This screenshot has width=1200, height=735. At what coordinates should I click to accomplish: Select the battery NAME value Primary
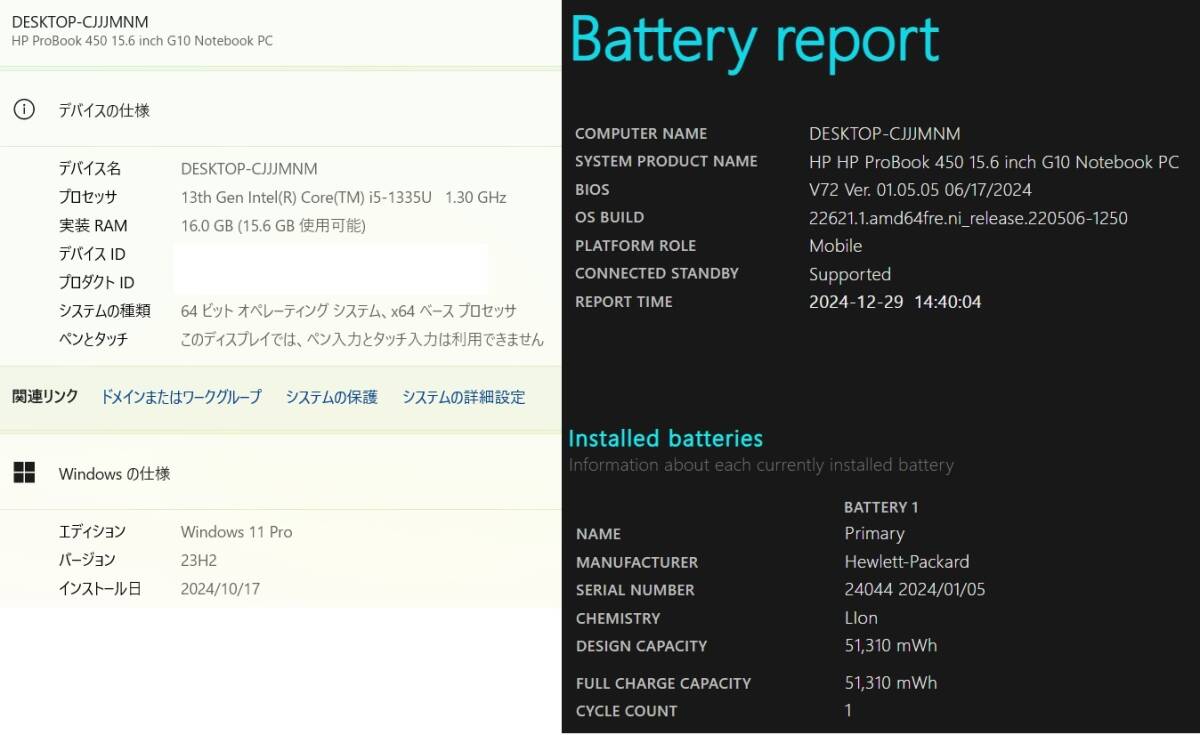pyautogui.click(x=874, y=534)
